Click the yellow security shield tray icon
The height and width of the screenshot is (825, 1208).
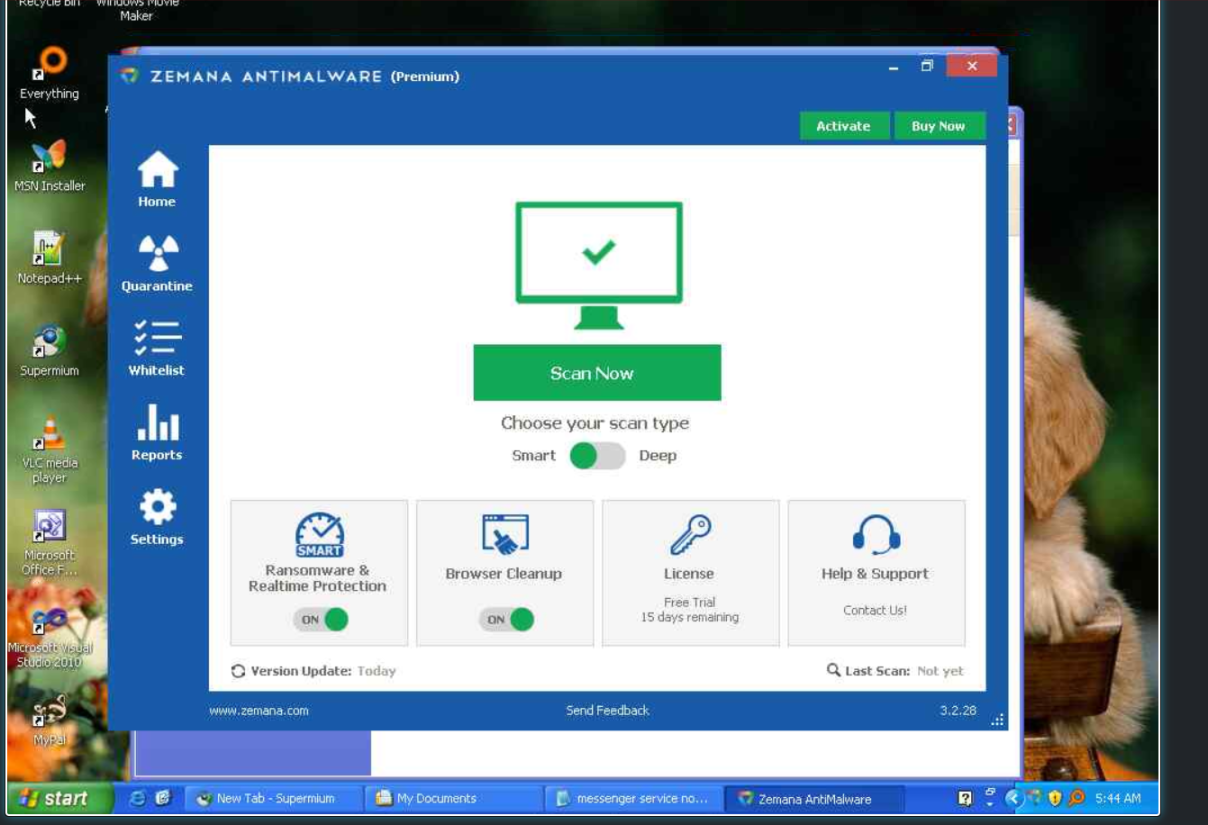pyautogui.click(x=1054, y=798)
